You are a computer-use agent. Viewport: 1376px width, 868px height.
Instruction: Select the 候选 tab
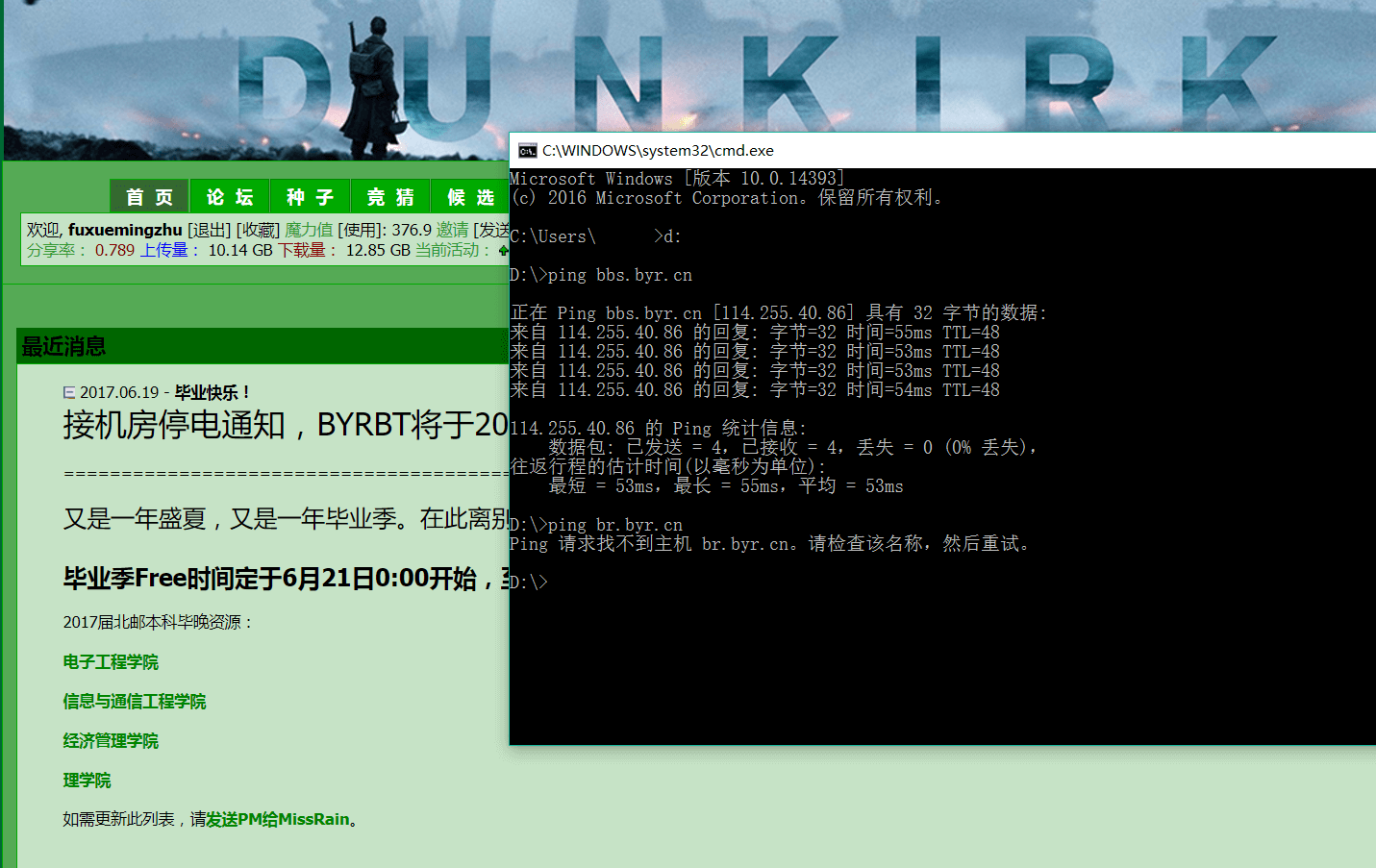click(x=470, y=196)
